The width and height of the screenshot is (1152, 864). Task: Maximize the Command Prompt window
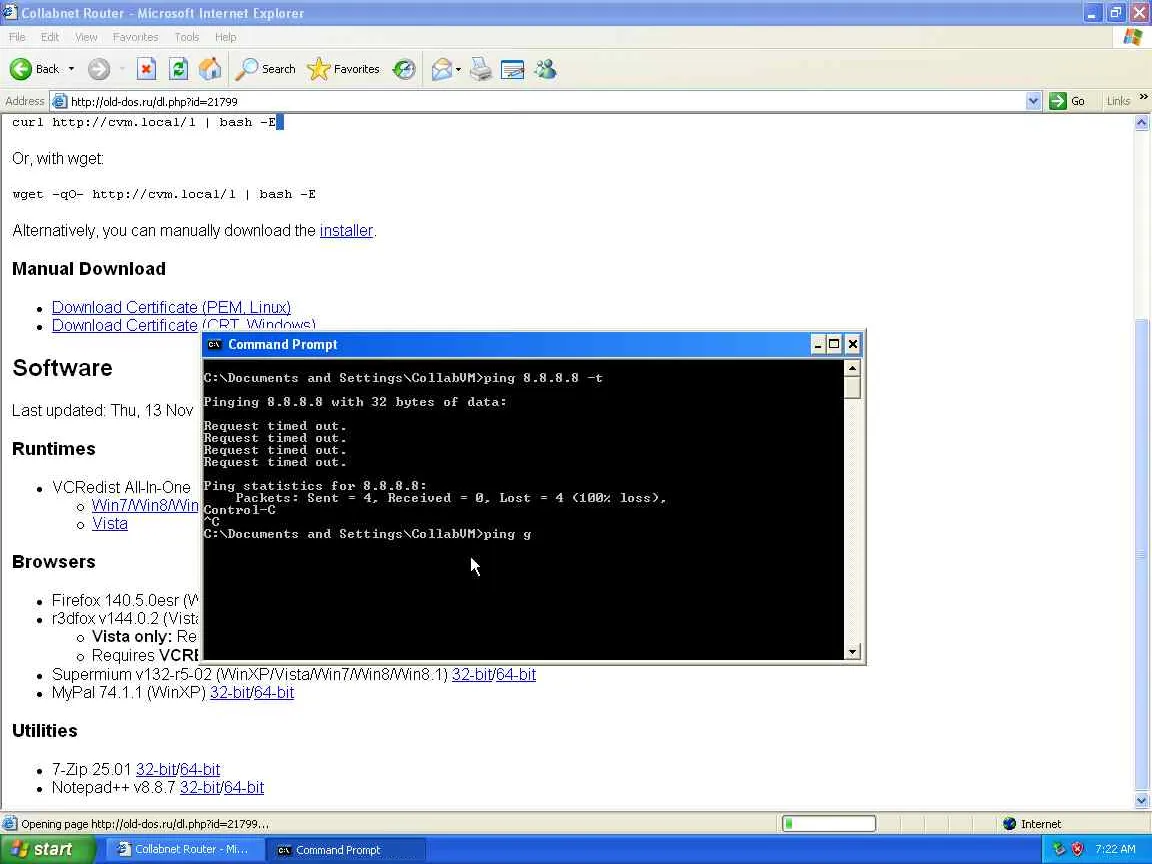tap(835, 345)
